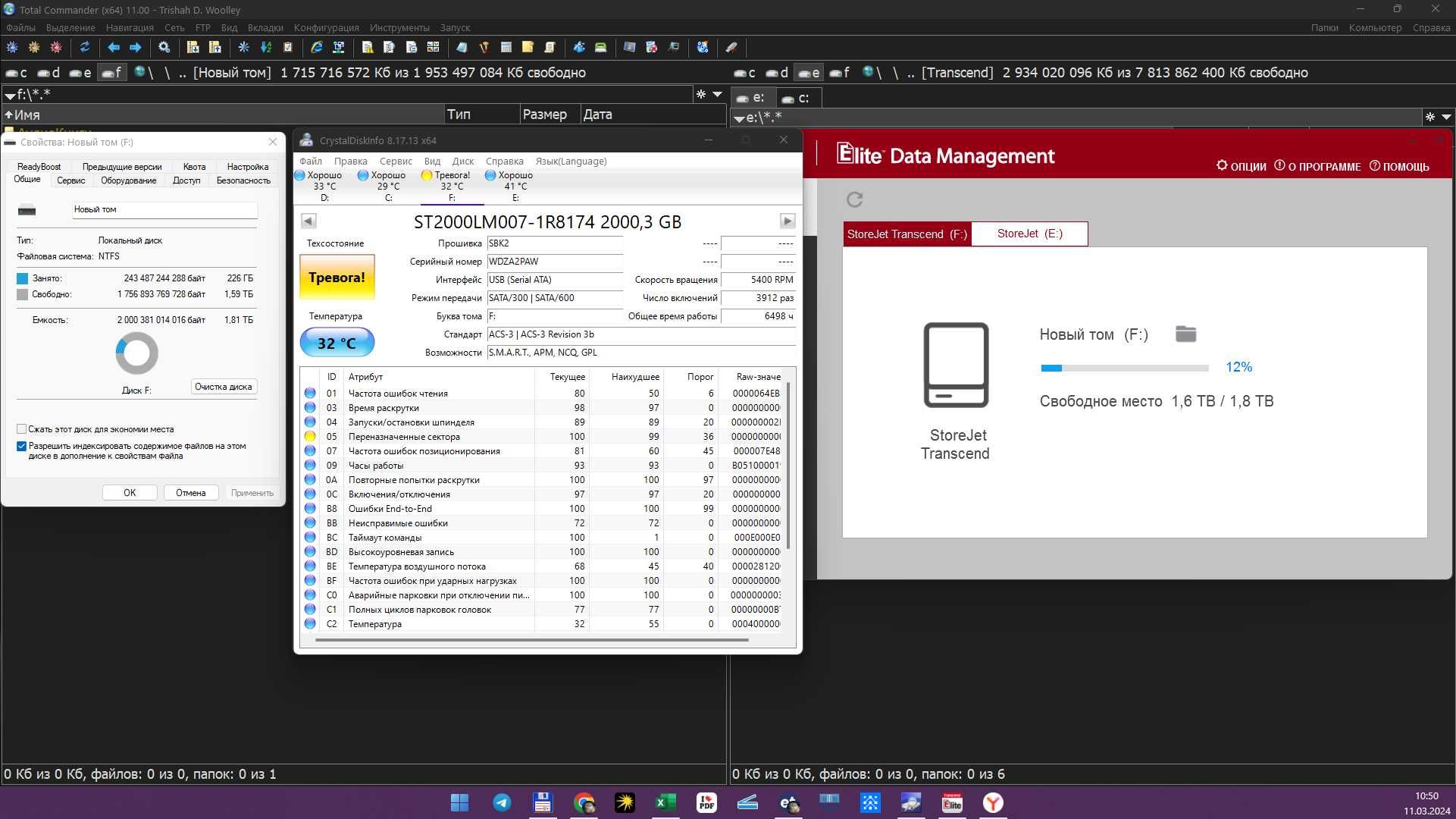1456x819 pixels.
Task: Click the 32 °C temperature button
Action: pyautogui.click(x=337, y=343)
